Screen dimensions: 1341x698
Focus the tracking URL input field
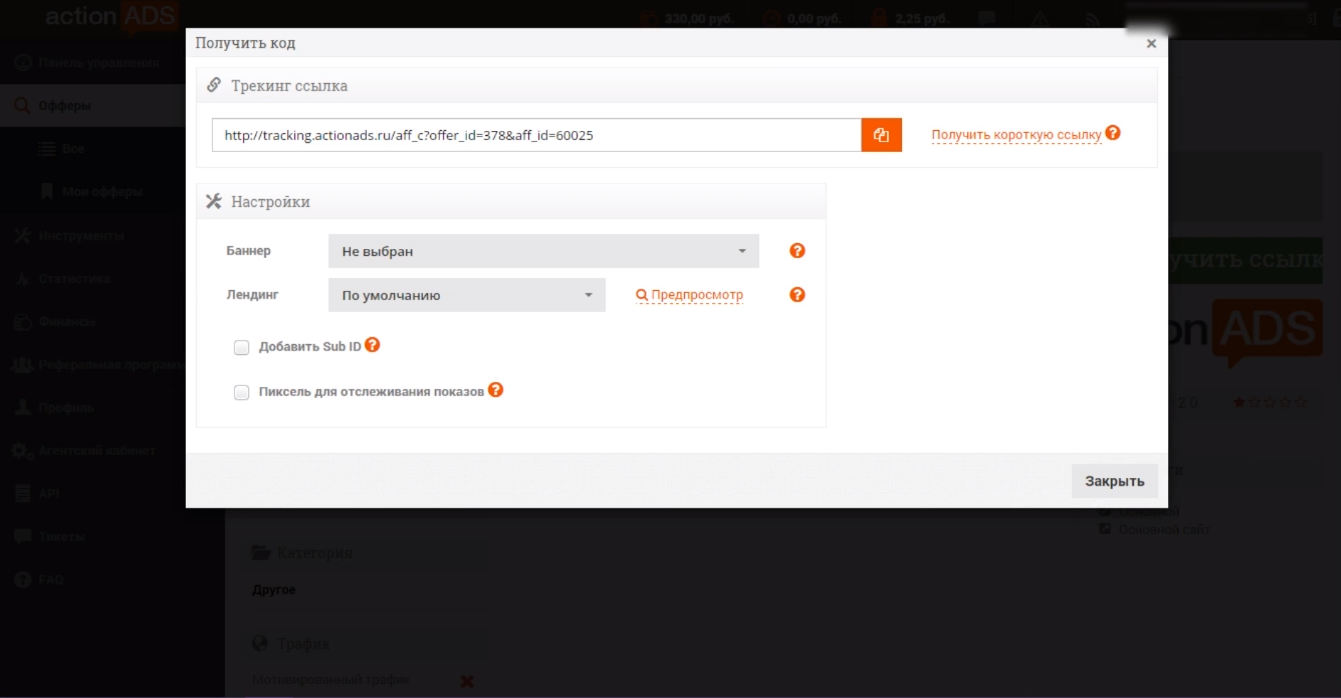[536, 135]
